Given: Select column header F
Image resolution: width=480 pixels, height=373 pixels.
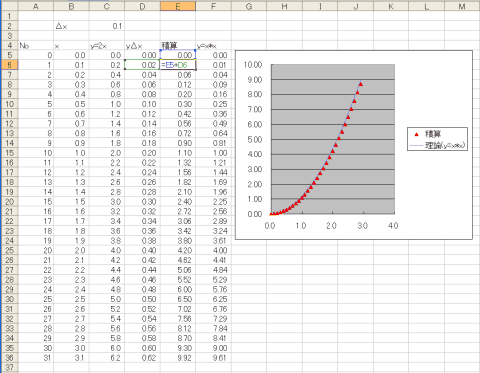Looking at the screenshot, I should (x=213, y=6).
